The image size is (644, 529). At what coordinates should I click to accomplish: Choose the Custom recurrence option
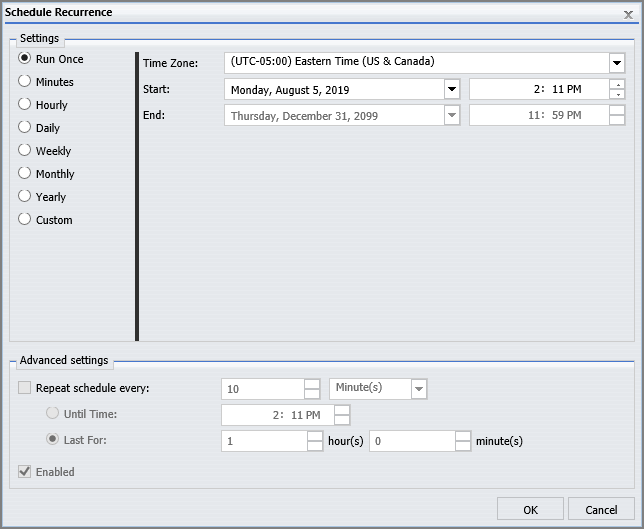tap(25, 219)
